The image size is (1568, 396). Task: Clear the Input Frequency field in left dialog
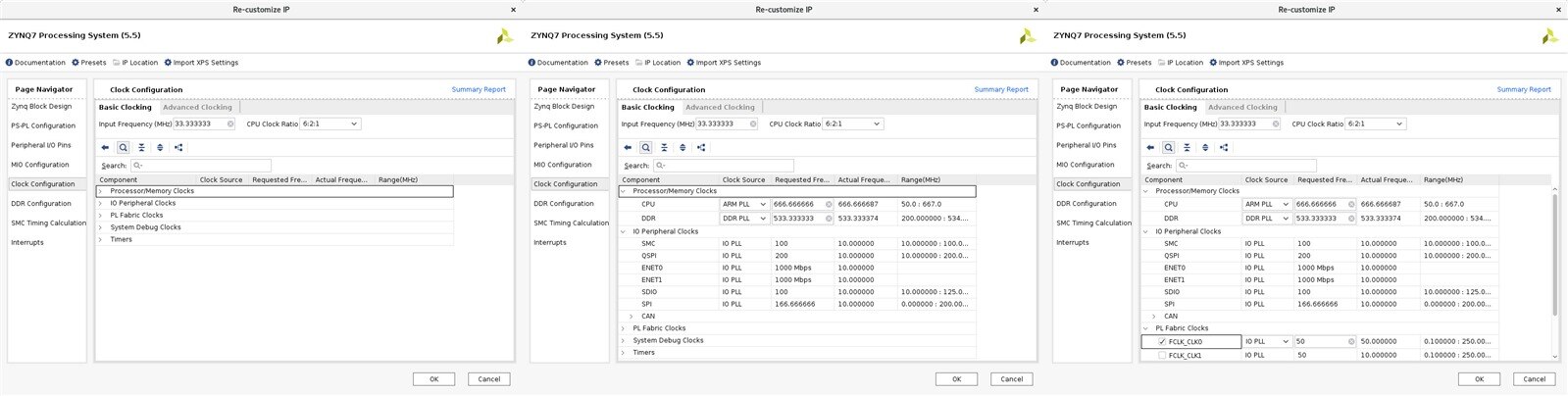point(230,124)
